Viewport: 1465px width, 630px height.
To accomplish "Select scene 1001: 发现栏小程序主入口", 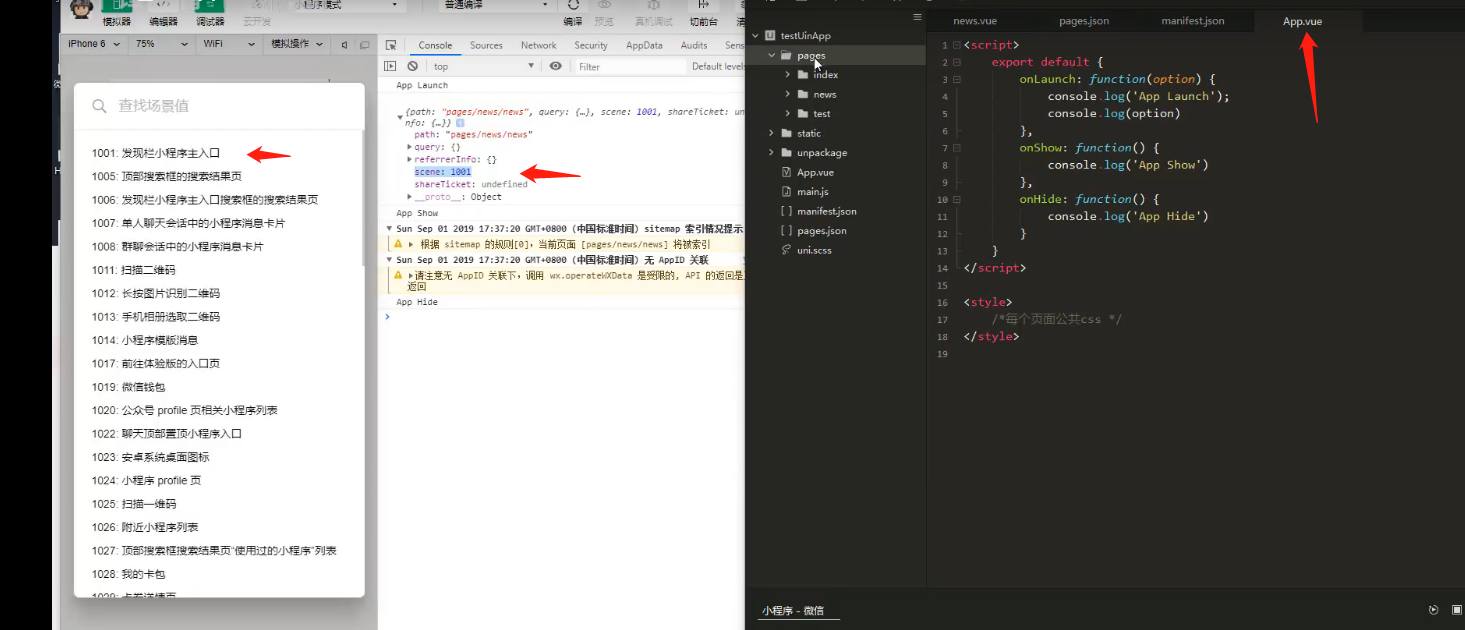I will coord(155,153).
